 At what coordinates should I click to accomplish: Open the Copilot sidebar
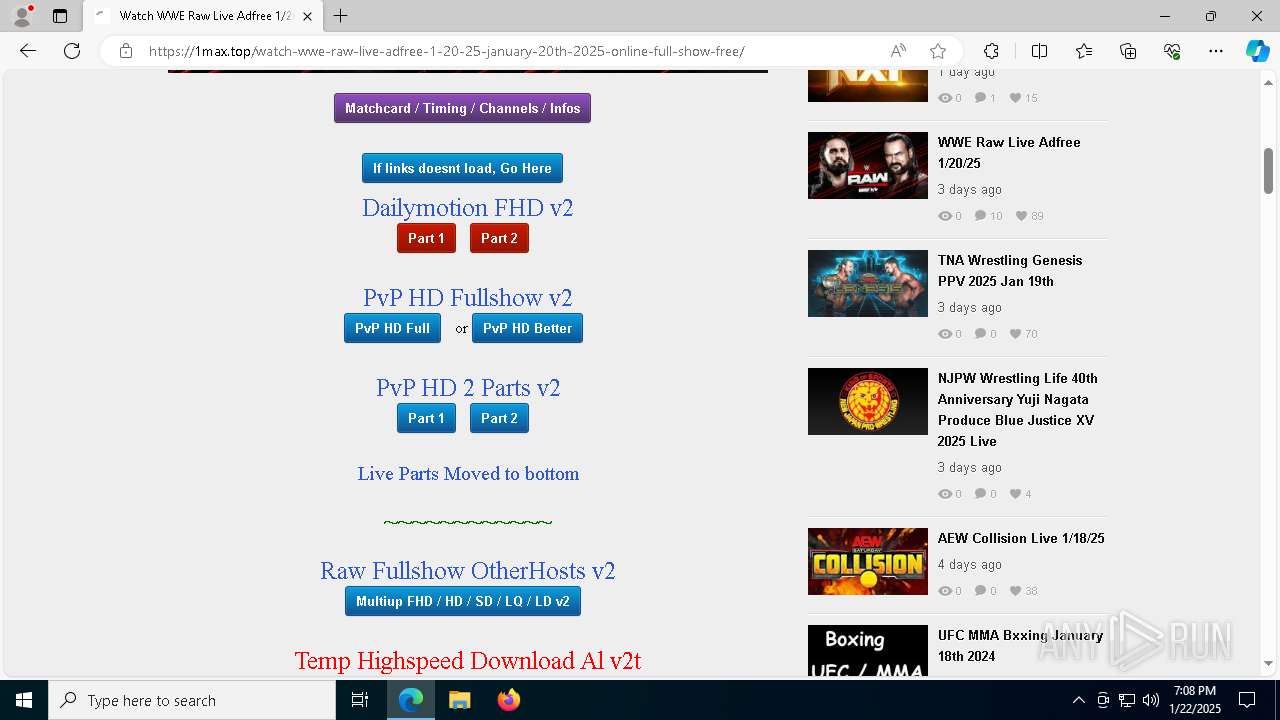point(1257,51)
